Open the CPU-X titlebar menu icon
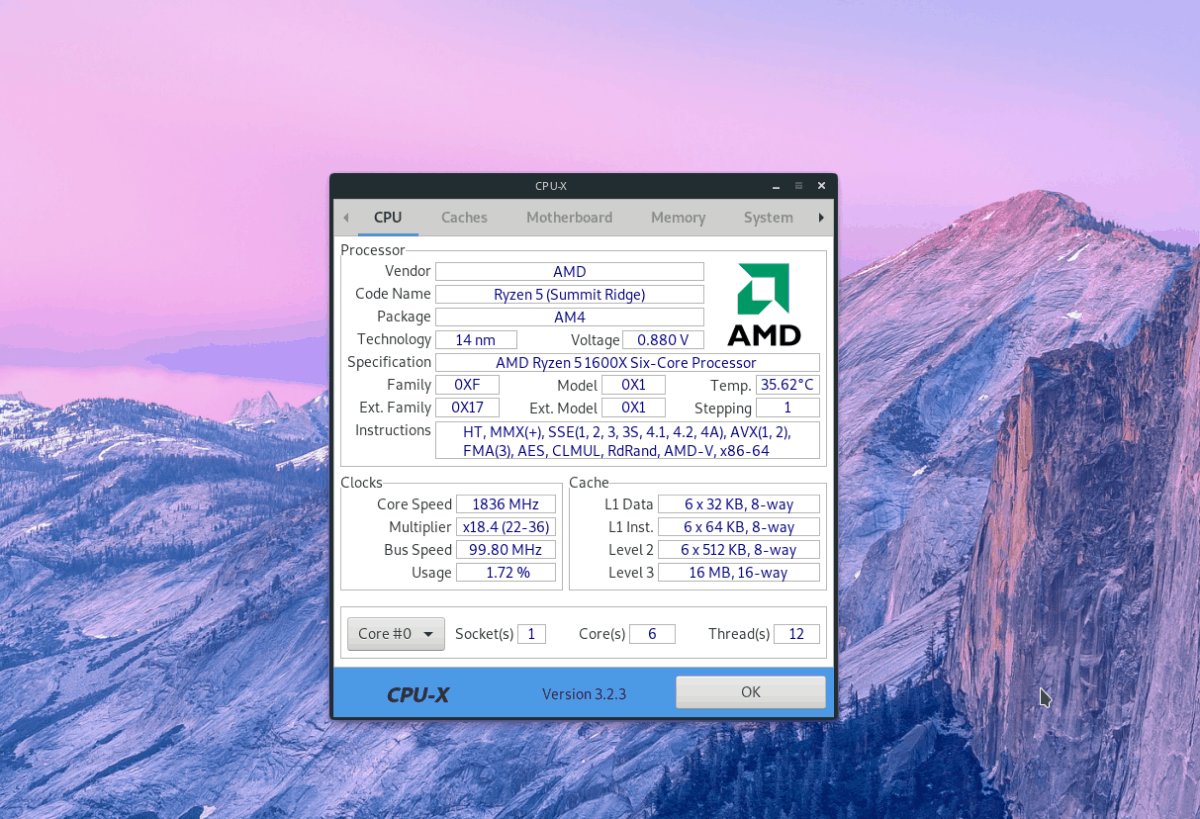This screenshot has height=819, width=1200. (798, 186)
